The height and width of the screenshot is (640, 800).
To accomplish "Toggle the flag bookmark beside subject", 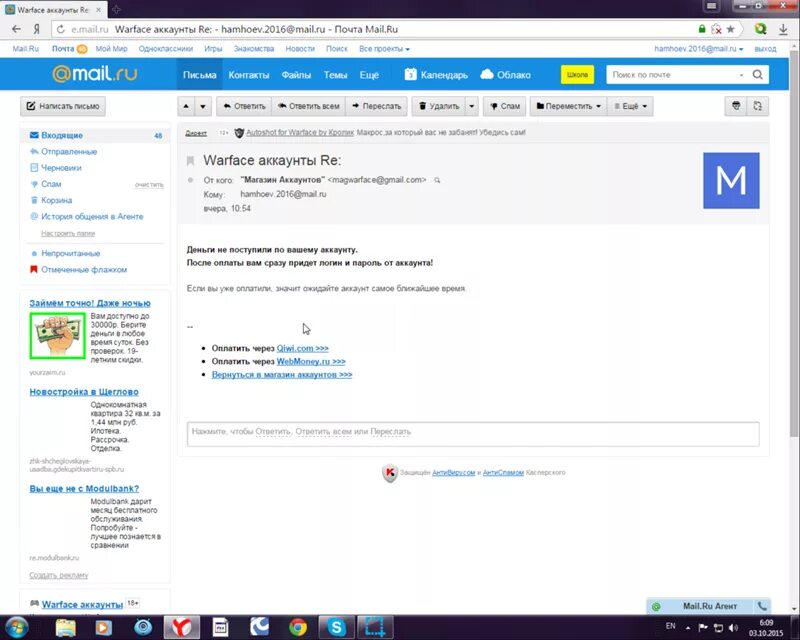I will pyautogui.click(x=190, y=161).
